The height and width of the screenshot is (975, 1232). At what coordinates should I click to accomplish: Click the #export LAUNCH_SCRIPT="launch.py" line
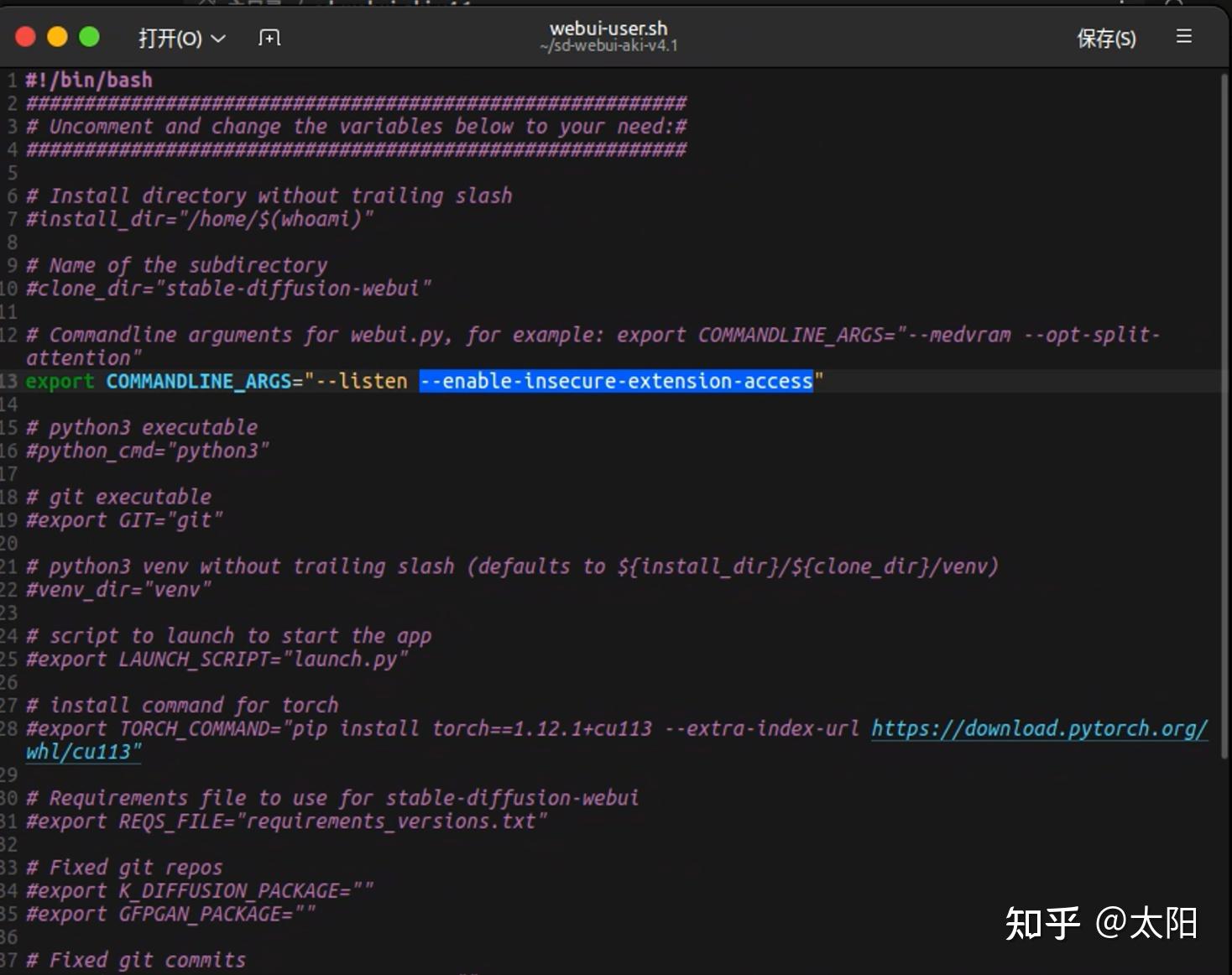[x=217, y=660]
